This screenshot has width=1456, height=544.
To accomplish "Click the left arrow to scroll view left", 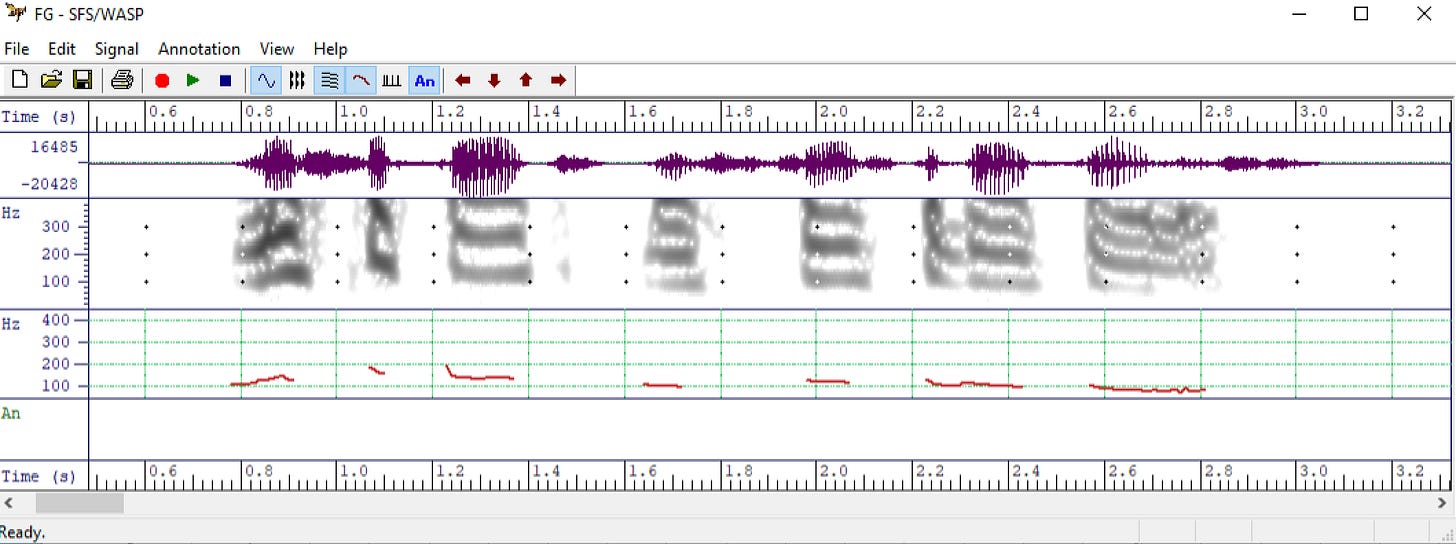I will pos(462,80).
